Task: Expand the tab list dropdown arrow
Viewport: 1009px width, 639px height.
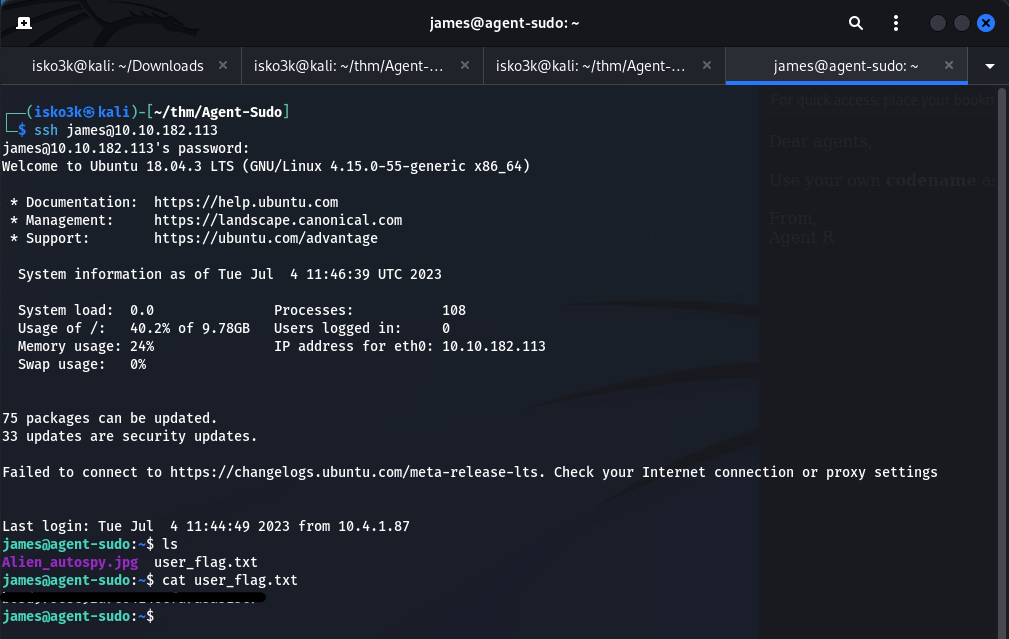Action: coord(990,66)
